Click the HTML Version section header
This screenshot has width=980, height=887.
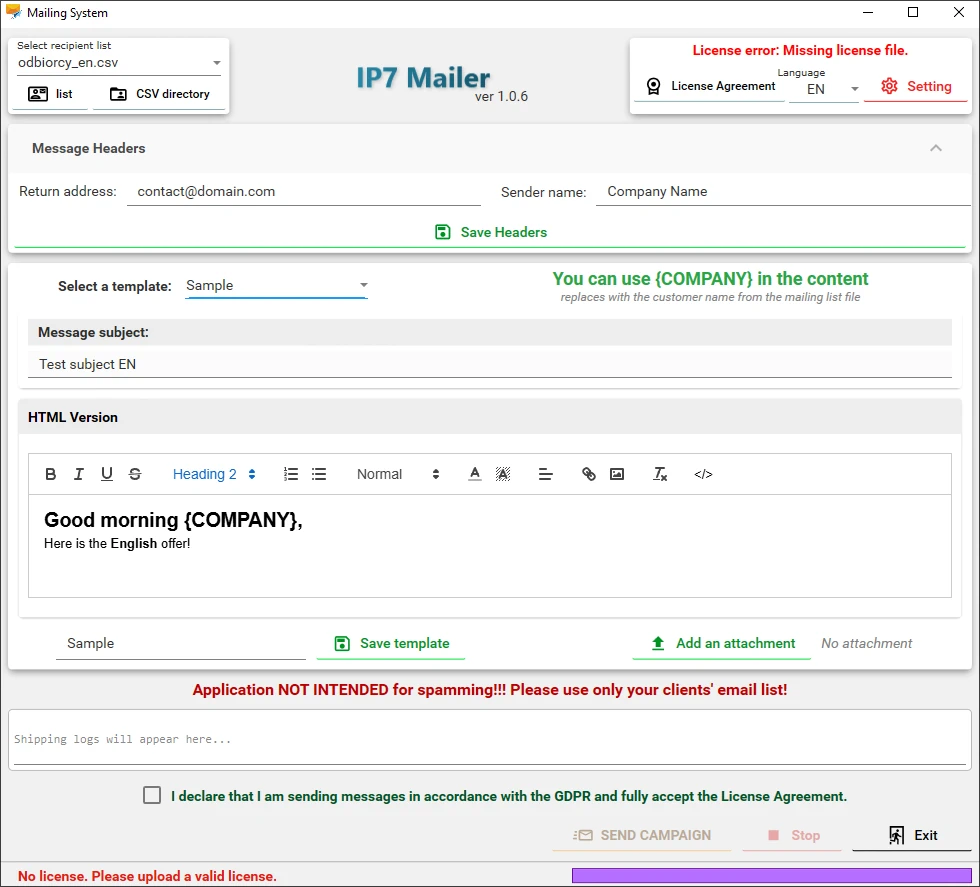coord(490,417)
